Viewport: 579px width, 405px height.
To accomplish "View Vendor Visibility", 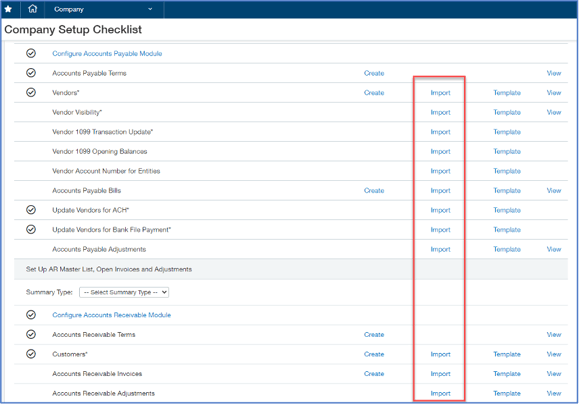I will [x=554, y=112].
